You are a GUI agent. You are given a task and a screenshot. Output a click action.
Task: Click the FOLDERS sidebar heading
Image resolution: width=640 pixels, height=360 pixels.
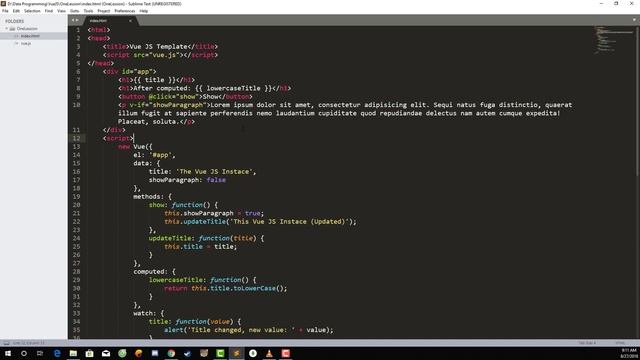(x=15, y=21)
